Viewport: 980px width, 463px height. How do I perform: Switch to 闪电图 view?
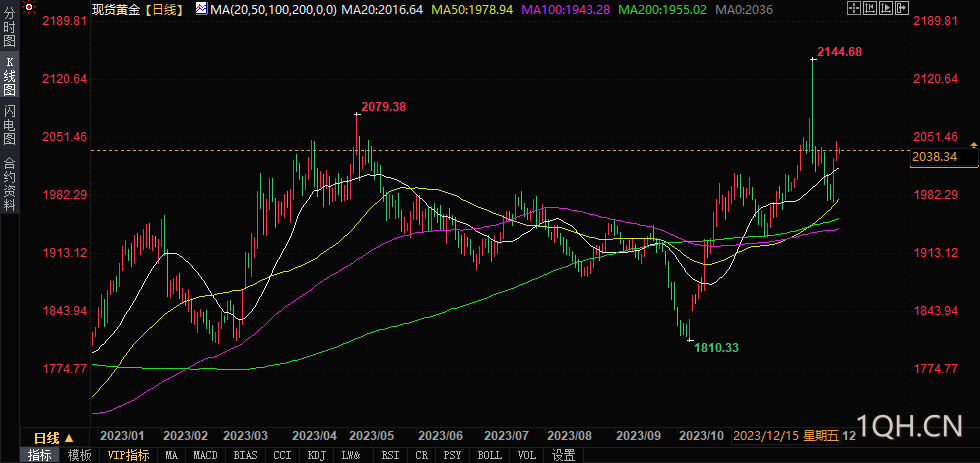pyautogui.click(x=10, y=126)
